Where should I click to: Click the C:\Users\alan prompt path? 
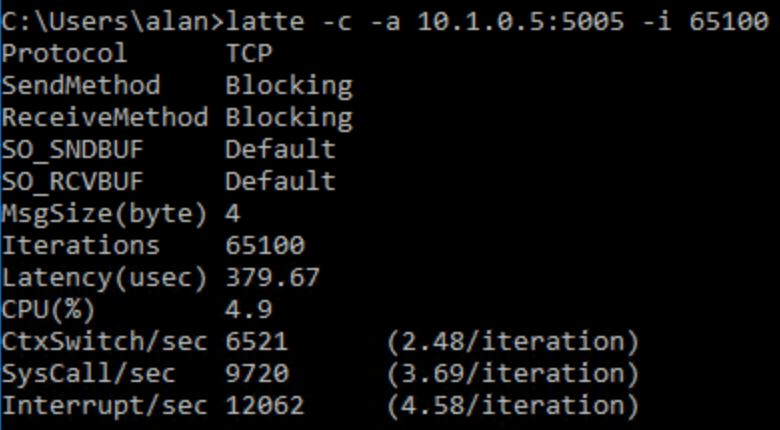[x=105, y=20]
